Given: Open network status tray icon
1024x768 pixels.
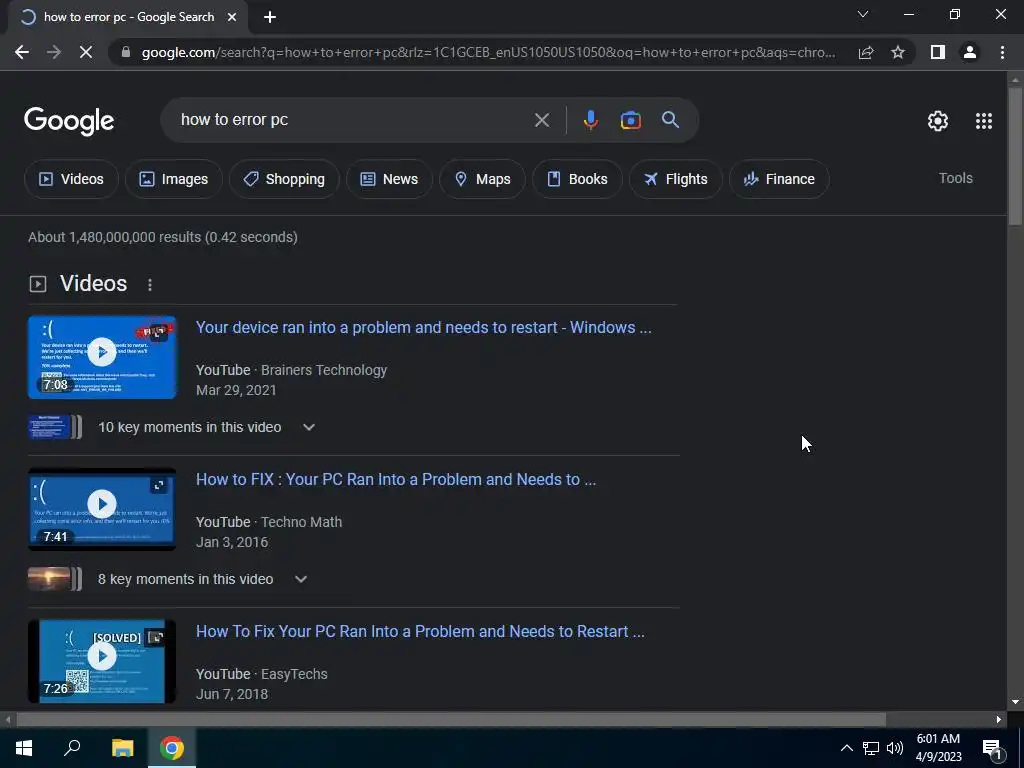Looking at the screenshot, I should click(871, 748).
